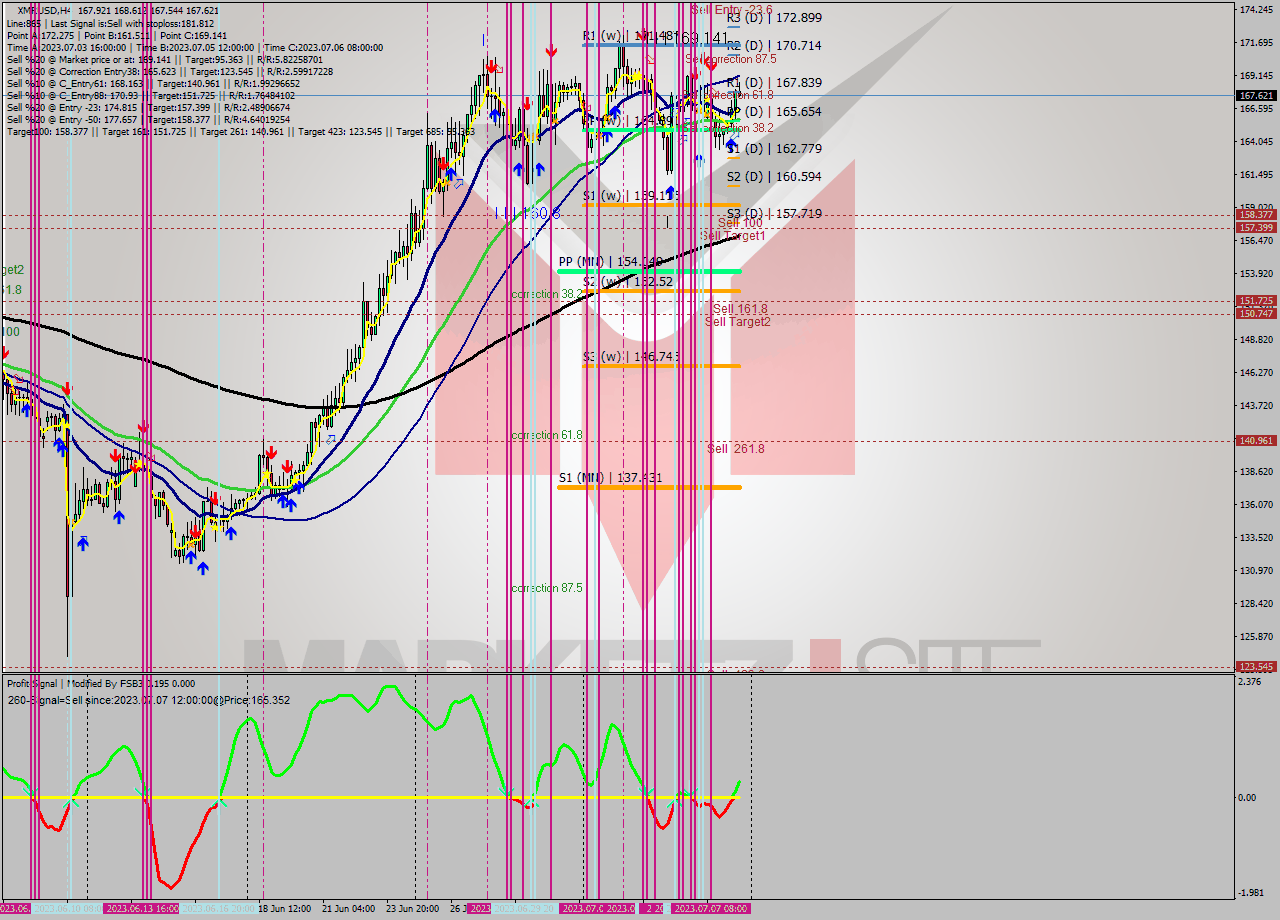Click the current price tag 167.621
Screen dimensions: 1280x920
(x=1256, y=96)
